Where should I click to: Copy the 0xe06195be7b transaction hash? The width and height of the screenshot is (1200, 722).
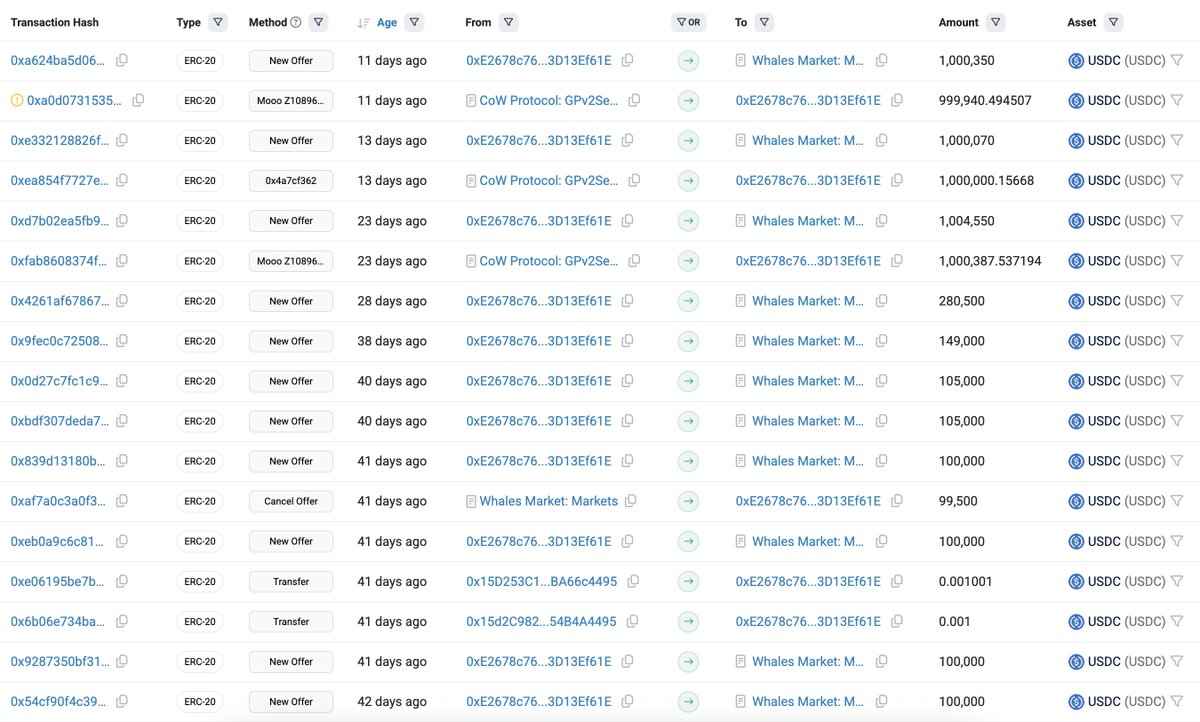(x=122, y=581)
